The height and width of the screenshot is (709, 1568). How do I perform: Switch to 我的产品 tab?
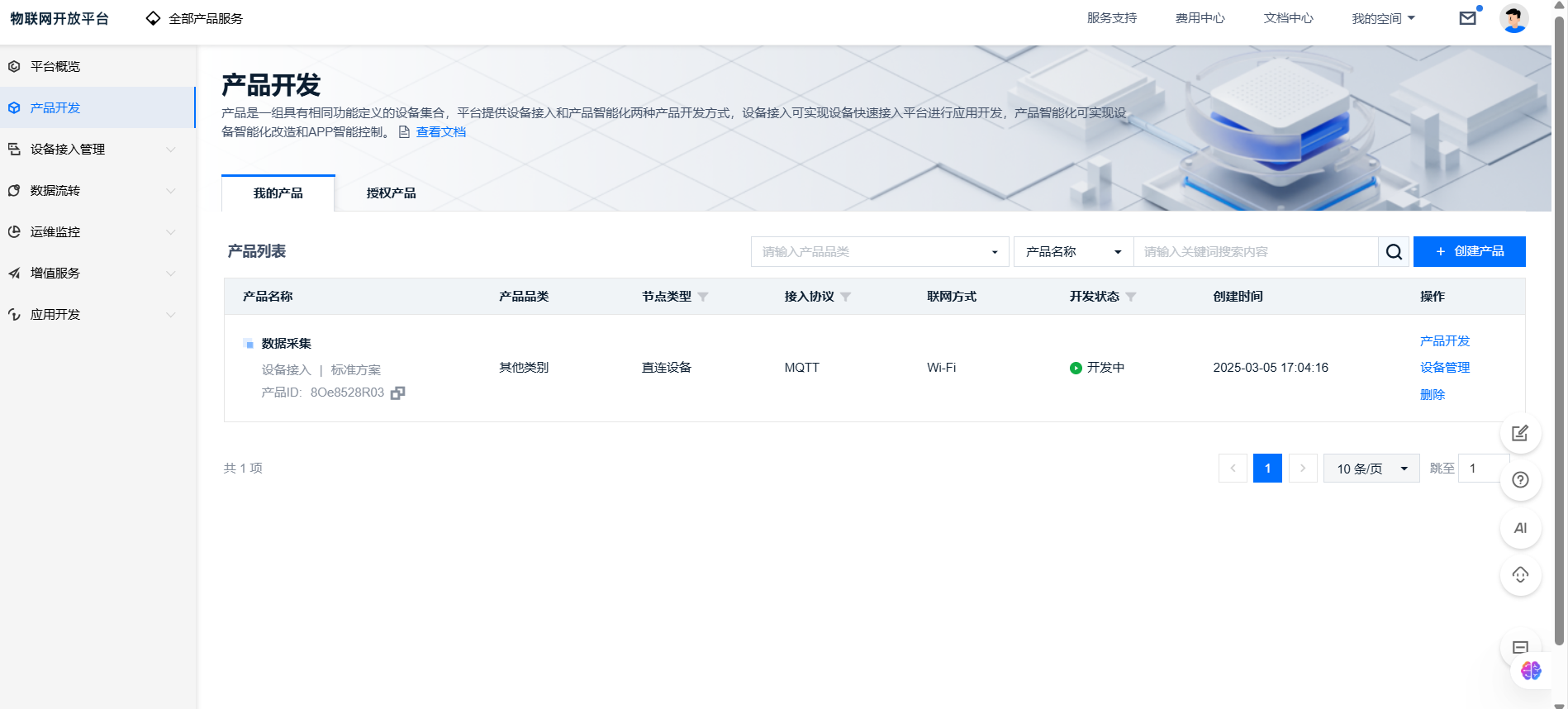278,193
